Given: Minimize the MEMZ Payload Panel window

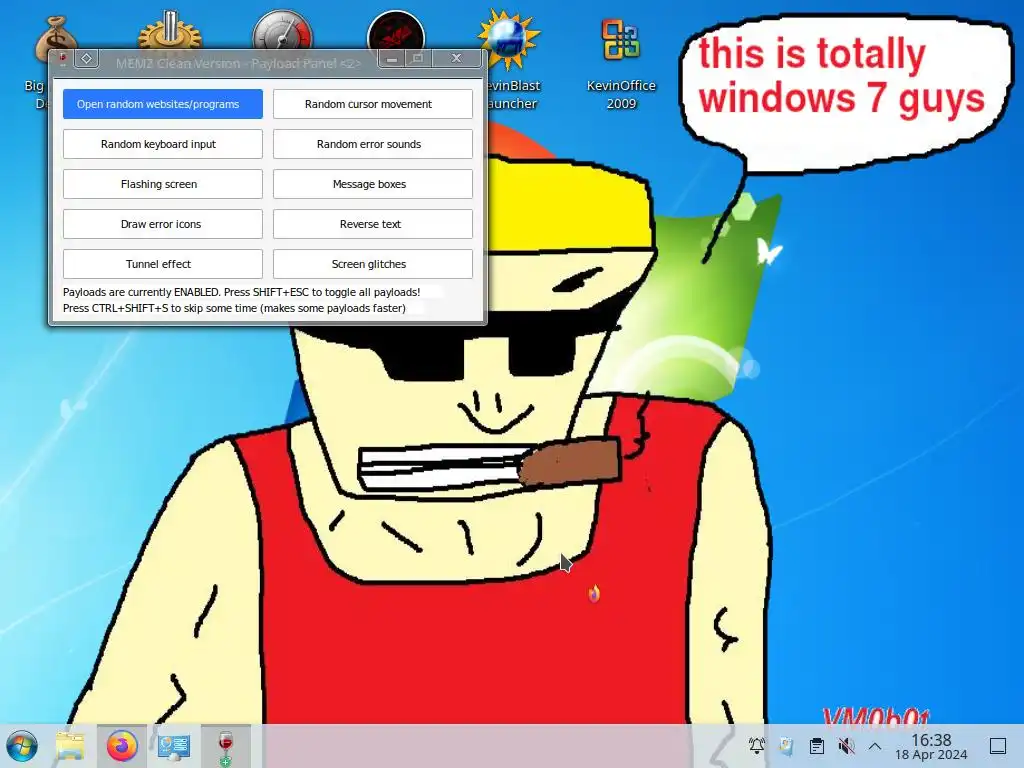Looking at the screenshot, I should point(392,59).
